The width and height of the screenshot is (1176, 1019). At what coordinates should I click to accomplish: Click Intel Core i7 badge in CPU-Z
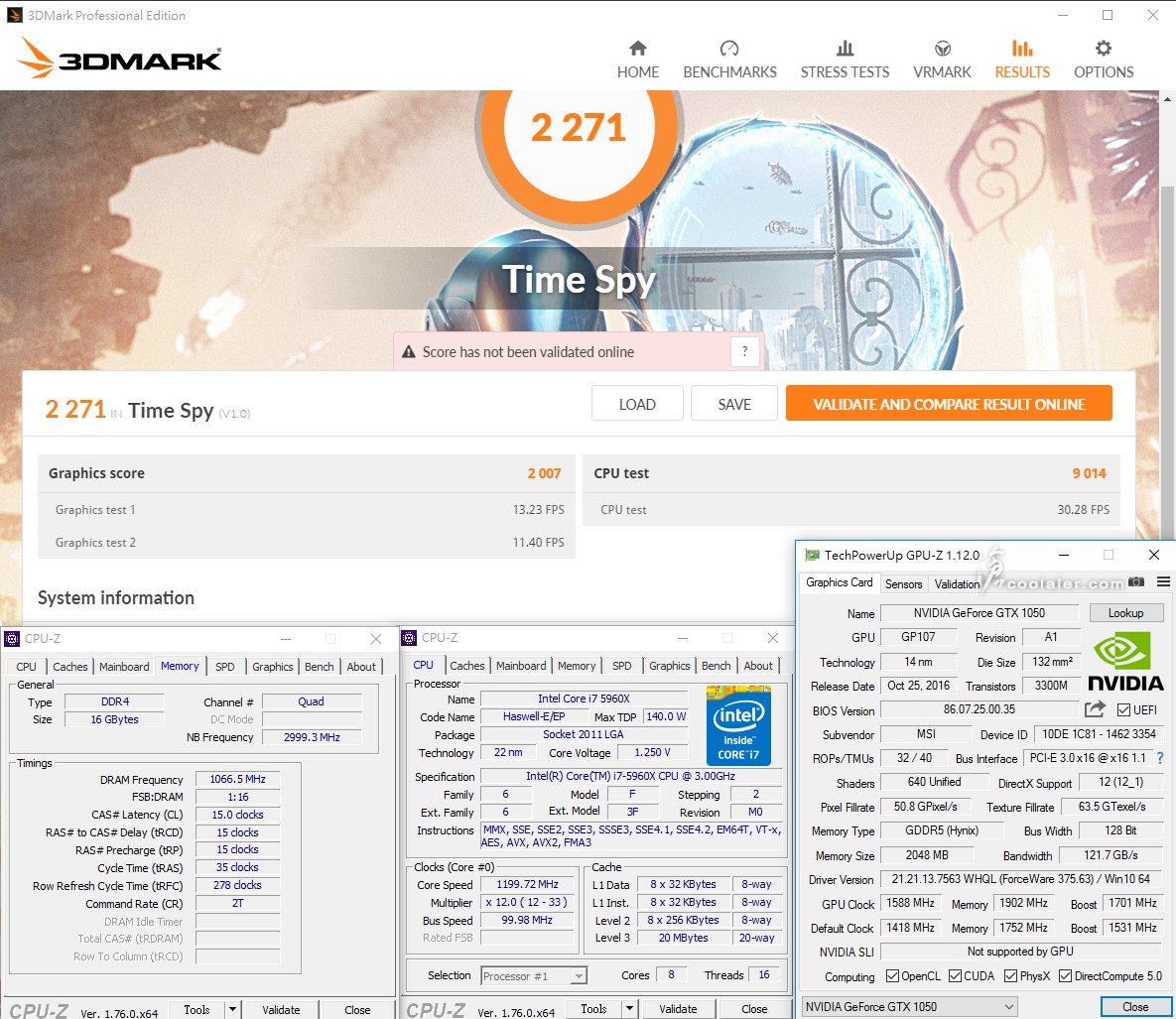point(738,725)
